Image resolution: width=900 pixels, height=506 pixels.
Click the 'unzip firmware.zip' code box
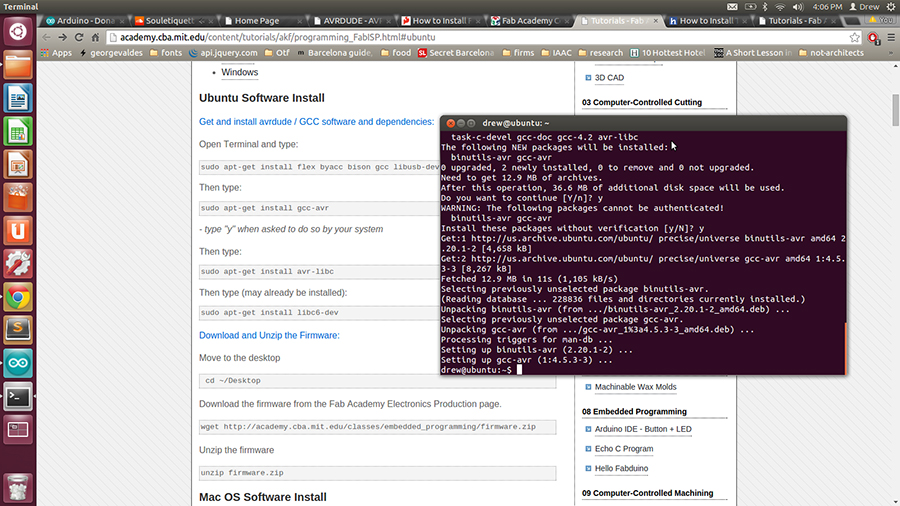coord(378,473)
